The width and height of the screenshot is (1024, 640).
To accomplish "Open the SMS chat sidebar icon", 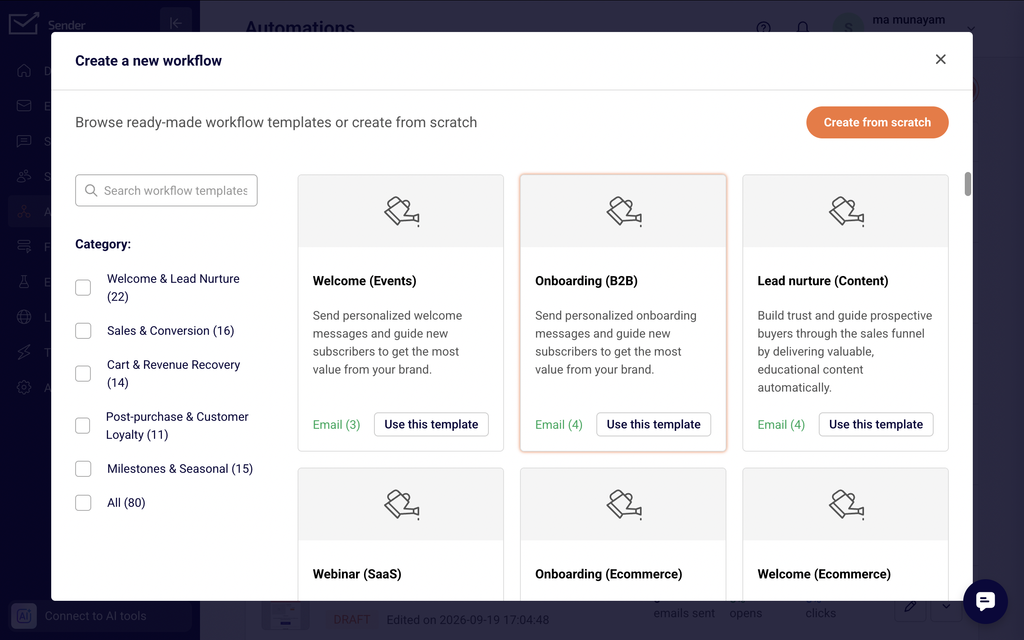I will click(24, 141).
